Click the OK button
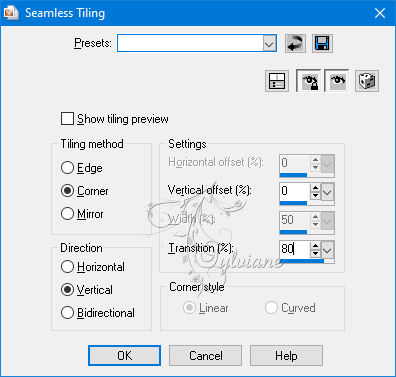The image size is (396, 377). (x=124, y=356)
